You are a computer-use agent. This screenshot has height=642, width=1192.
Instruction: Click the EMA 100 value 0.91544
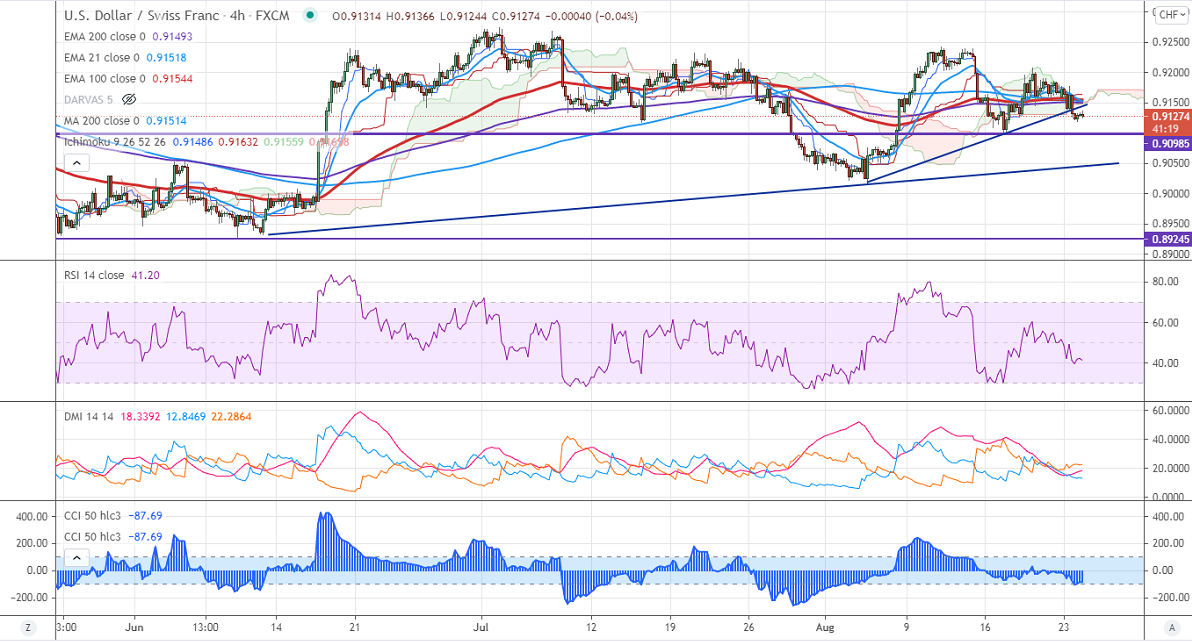click(x=173, y=79)
